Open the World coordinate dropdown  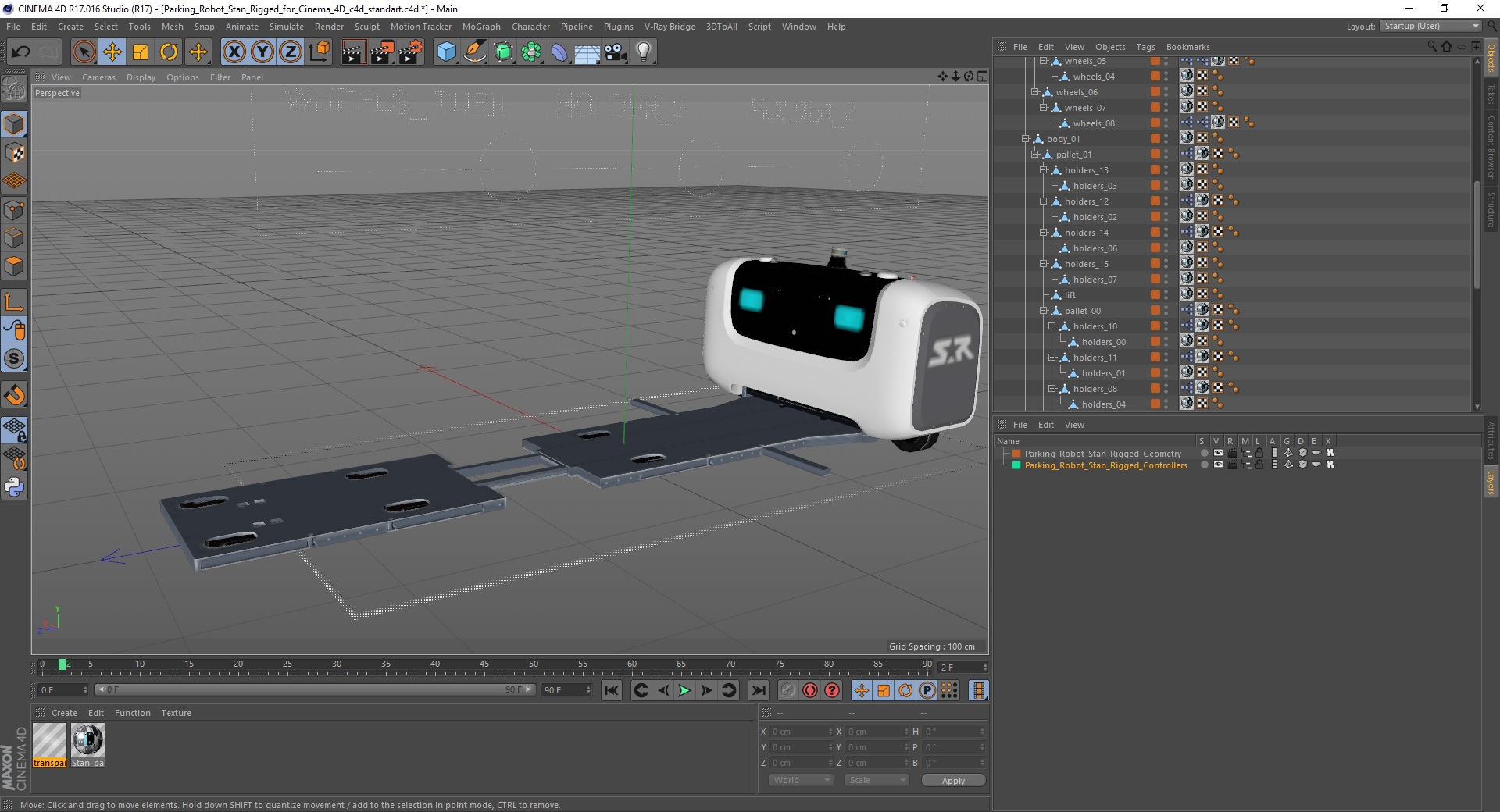tap(801, 780)
